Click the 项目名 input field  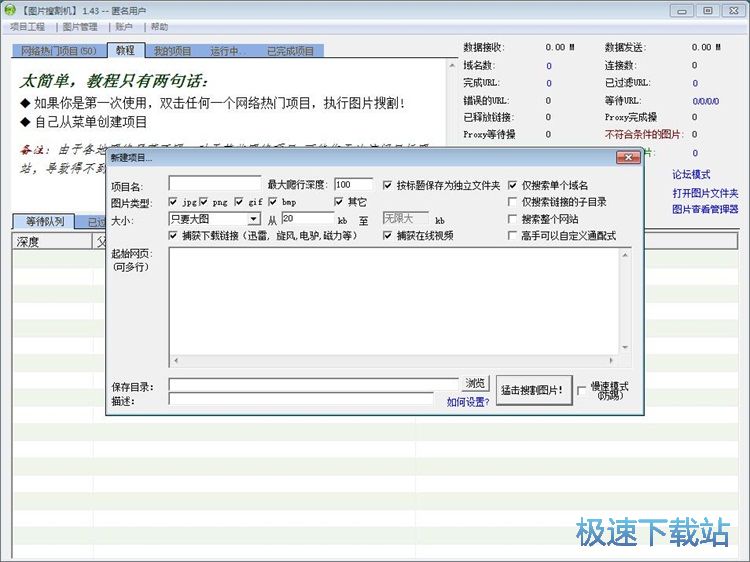tap(215, 184)
